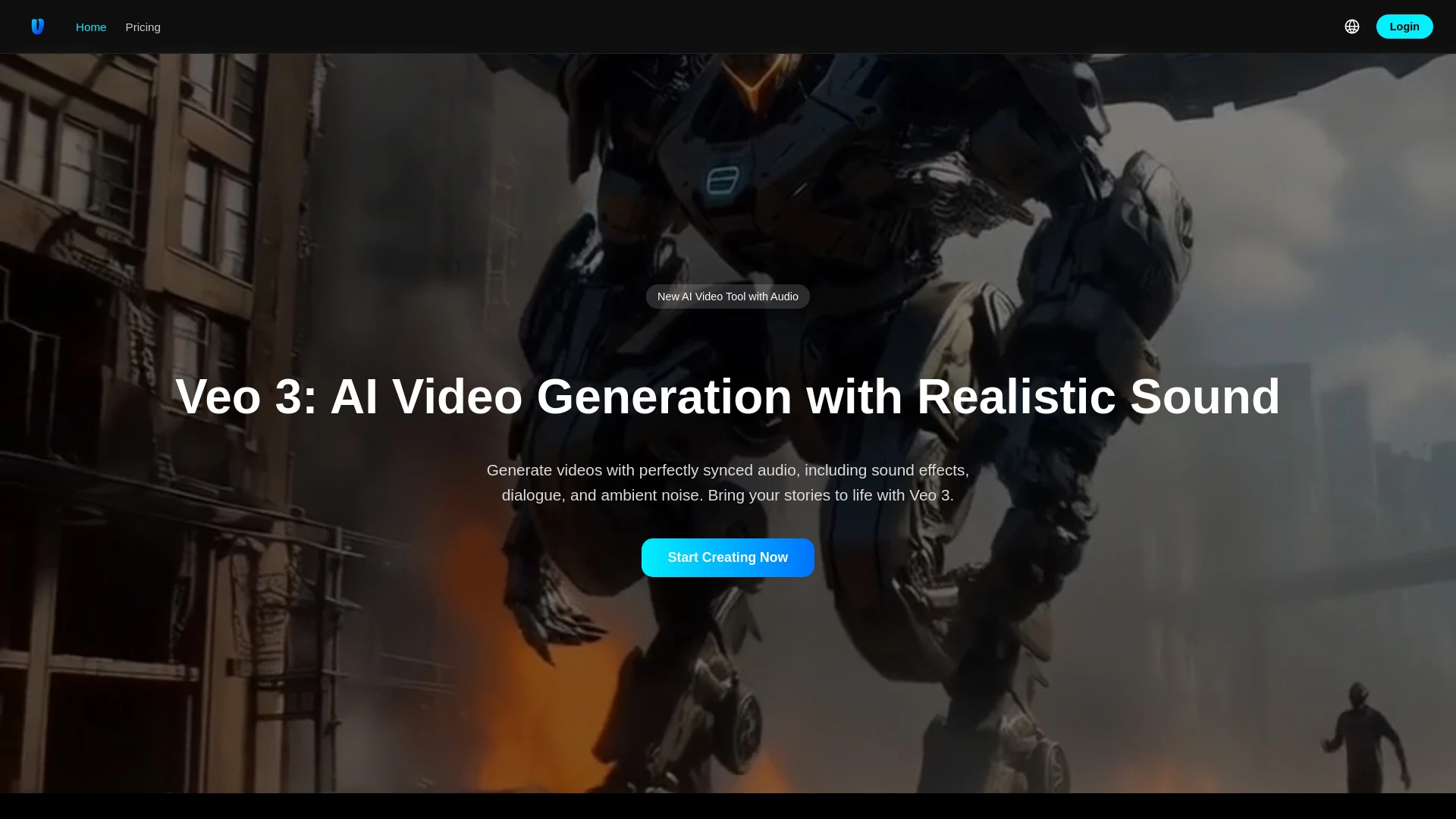Click the 'New AI Video Tool with Audio' badge
Viewport: 1456px width, 819px height.
(x=727, y=296)
